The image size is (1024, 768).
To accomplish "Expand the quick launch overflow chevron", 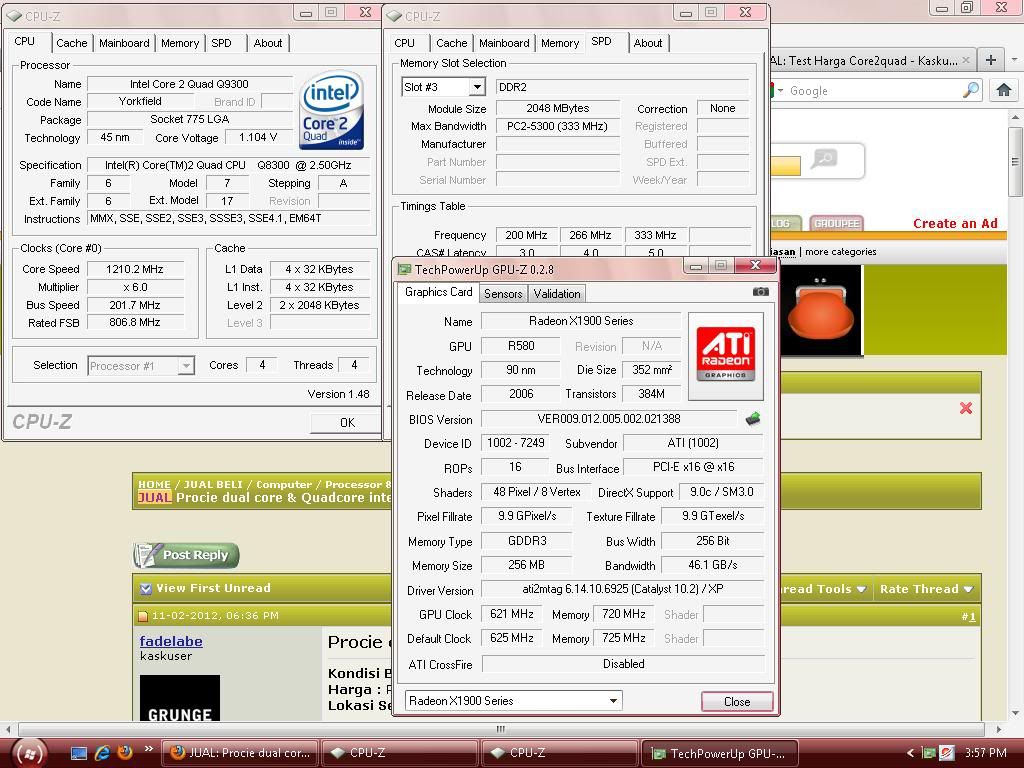I will (148, 748).
